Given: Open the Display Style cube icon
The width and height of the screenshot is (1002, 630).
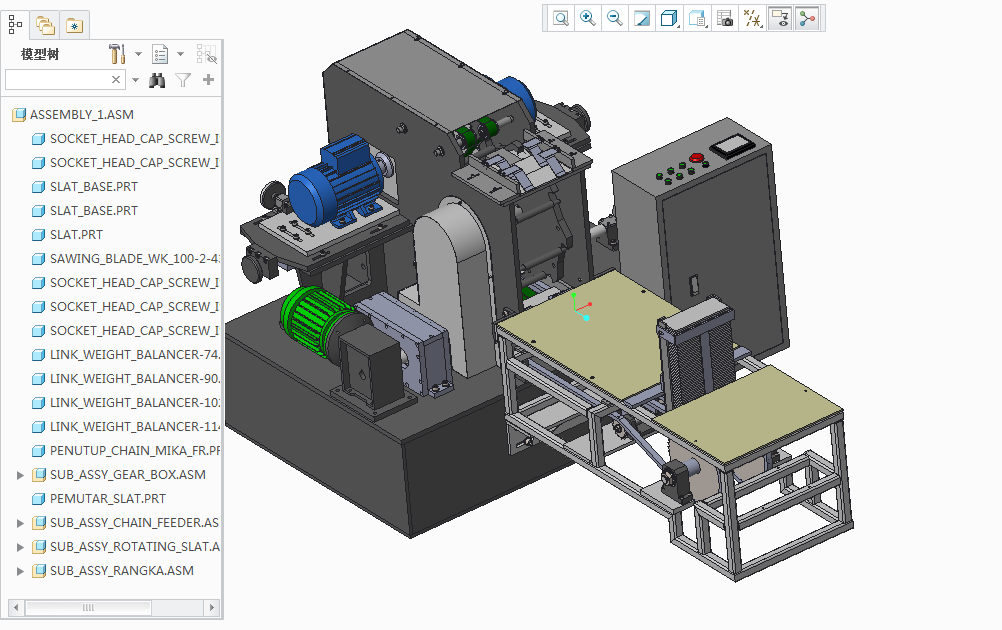Looking at the screenshot, I should (x=670, y=18).
